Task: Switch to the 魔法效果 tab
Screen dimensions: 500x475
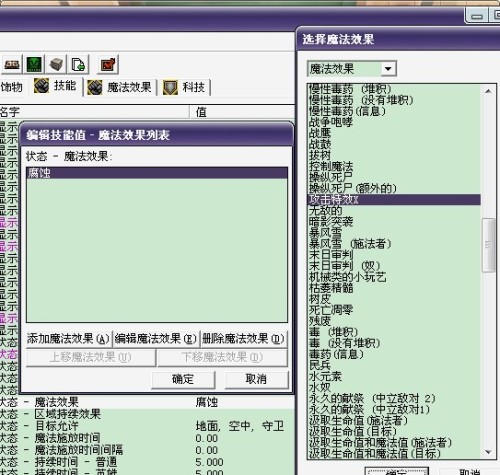Action: [x=121, y=87]
